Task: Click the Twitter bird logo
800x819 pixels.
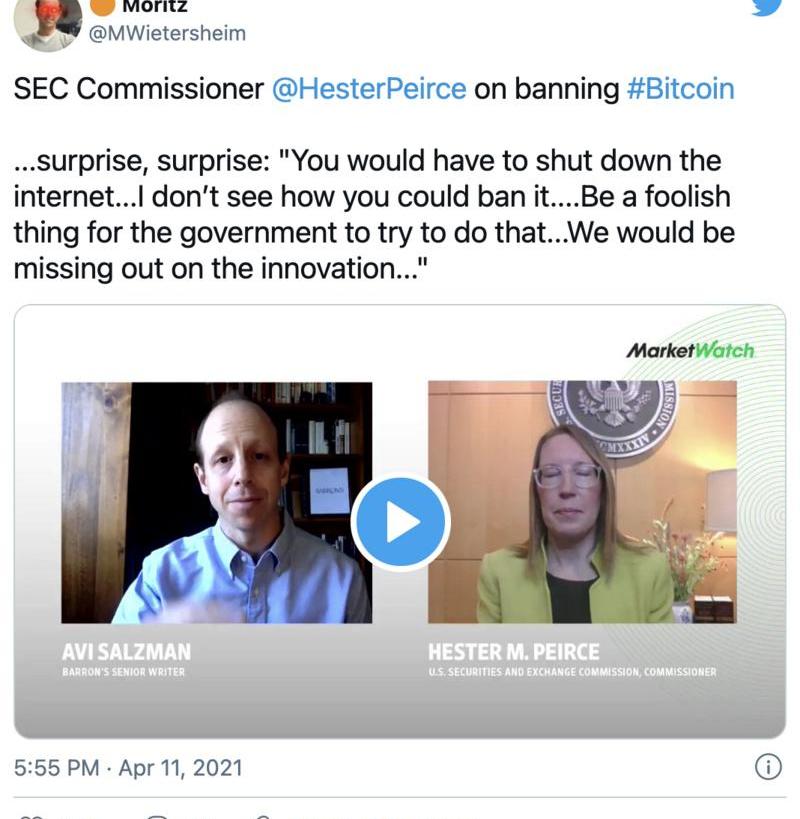Action: click(x=767, y=6)
